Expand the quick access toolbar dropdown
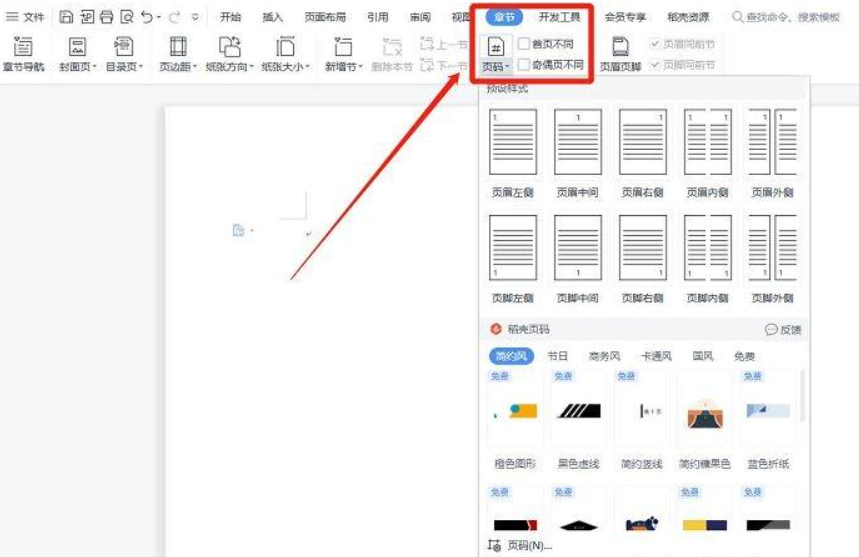Viewport: 859px width, 557px height. (195, 18)
